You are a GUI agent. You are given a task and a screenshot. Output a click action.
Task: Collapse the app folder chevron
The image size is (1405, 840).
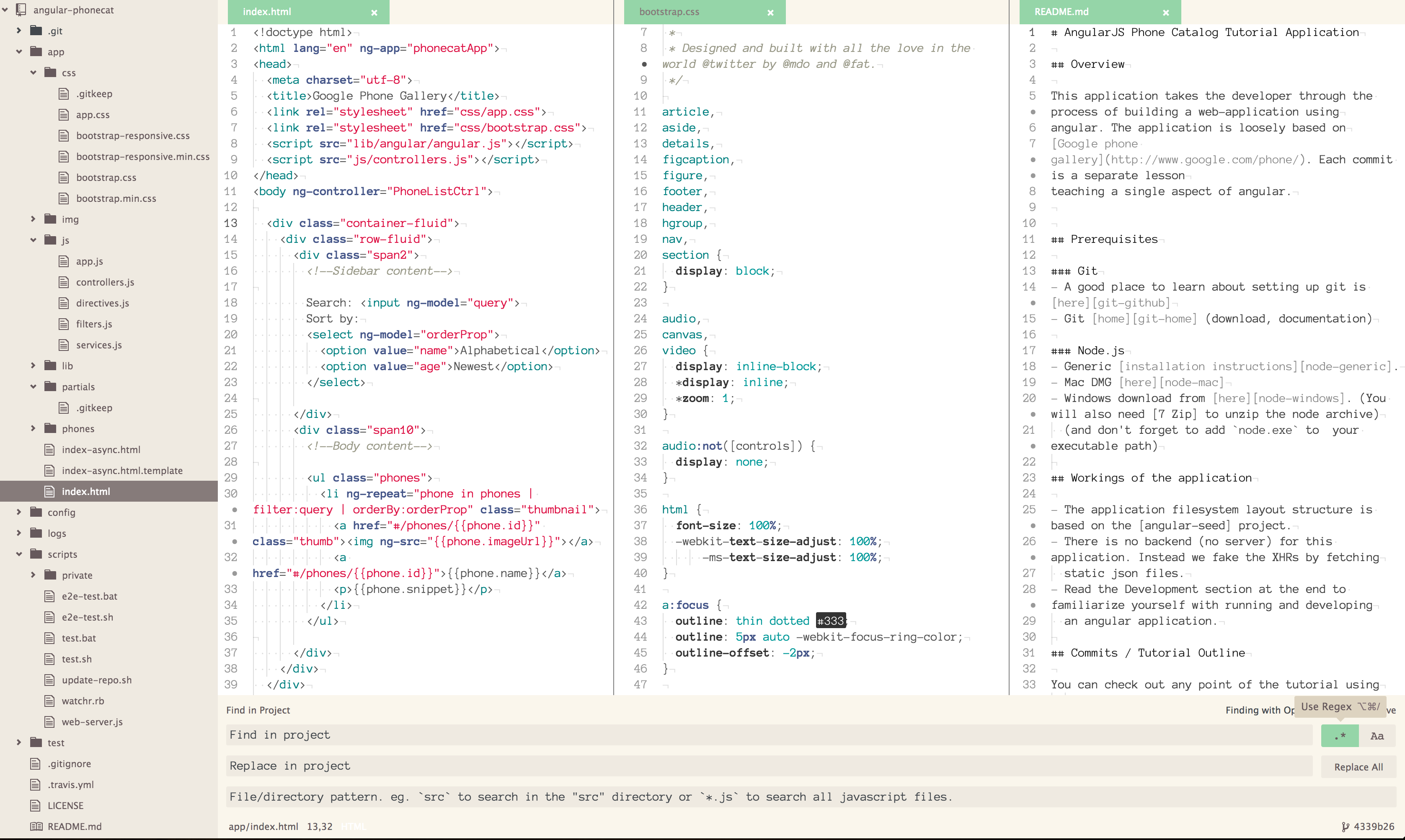[19, 52]
